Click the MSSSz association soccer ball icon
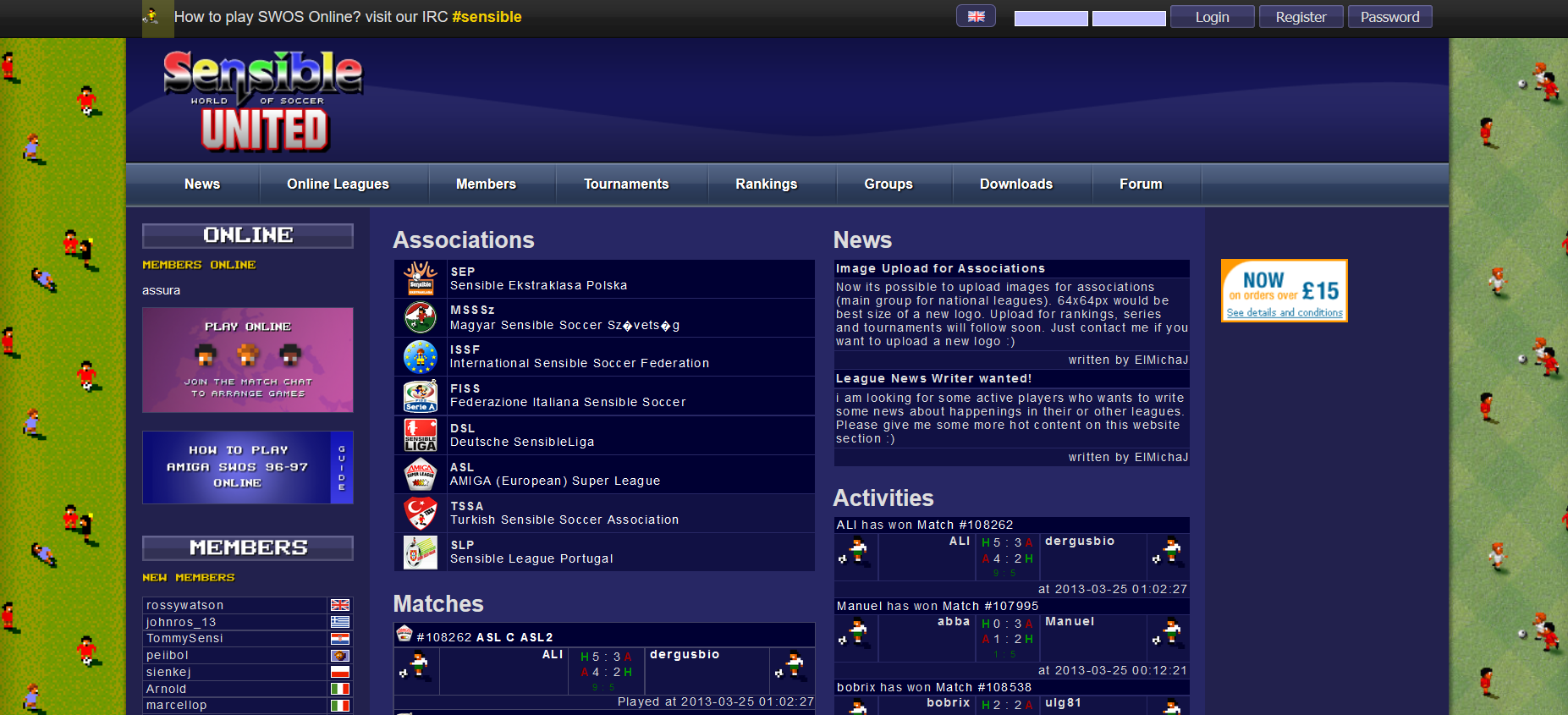The image size is (1568, 715). pyautogui.click(x=421, y=317)
